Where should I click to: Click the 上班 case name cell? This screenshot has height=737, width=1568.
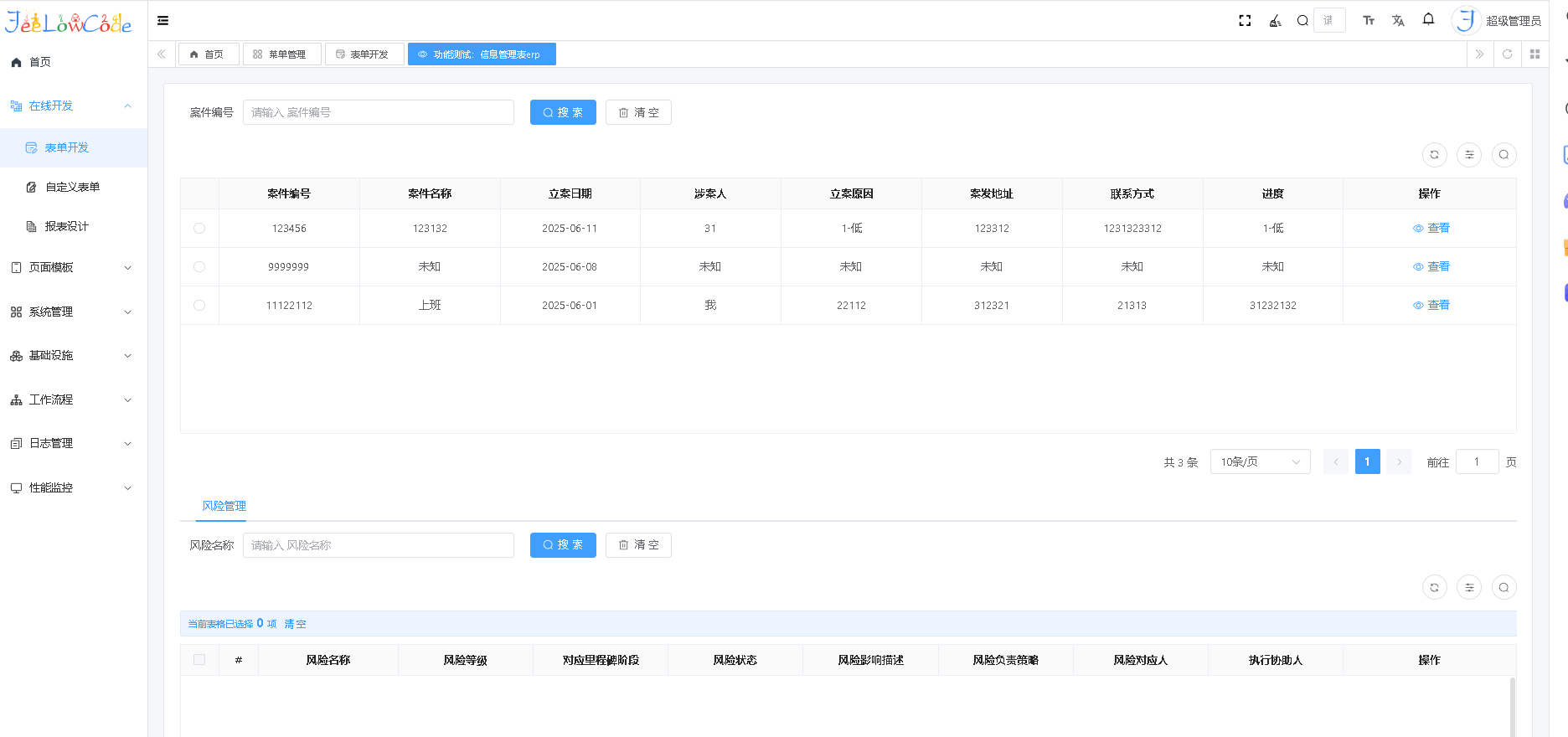pos(430,305)
